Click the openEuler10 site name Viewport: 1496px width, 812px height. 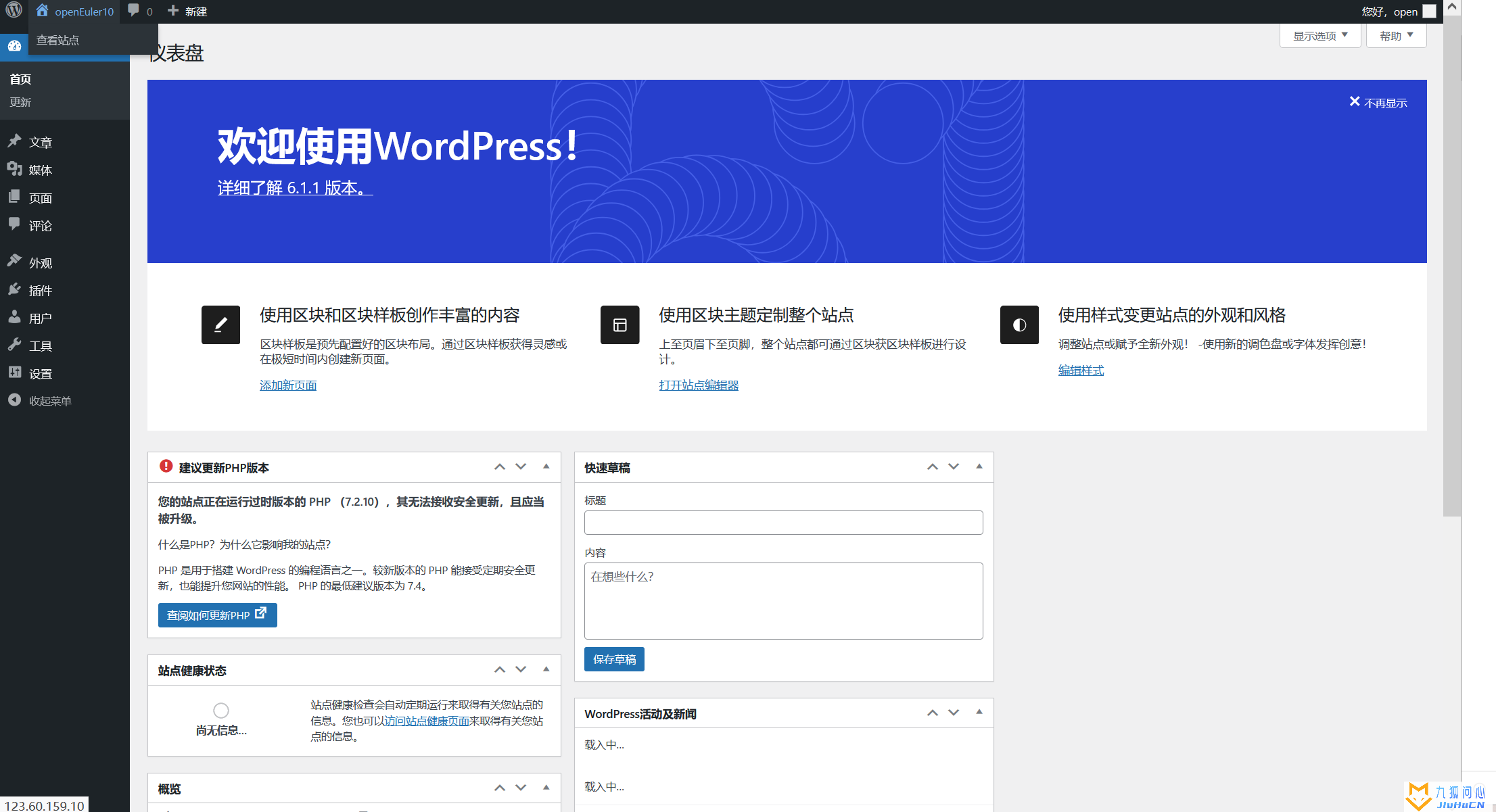[x=84, y=11]
